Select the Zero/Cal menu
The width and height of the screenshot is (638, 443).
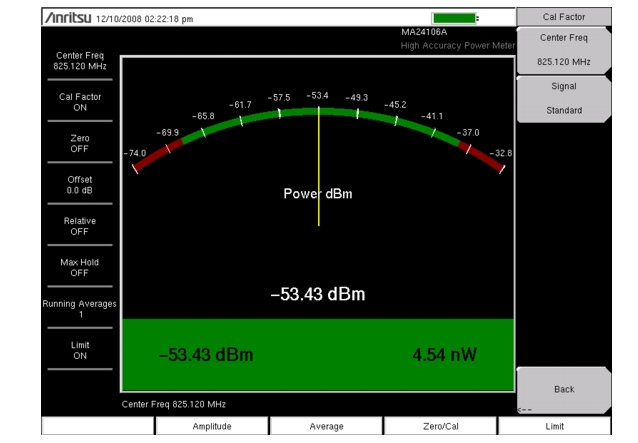pyautogui.click(x=441, y=426)
